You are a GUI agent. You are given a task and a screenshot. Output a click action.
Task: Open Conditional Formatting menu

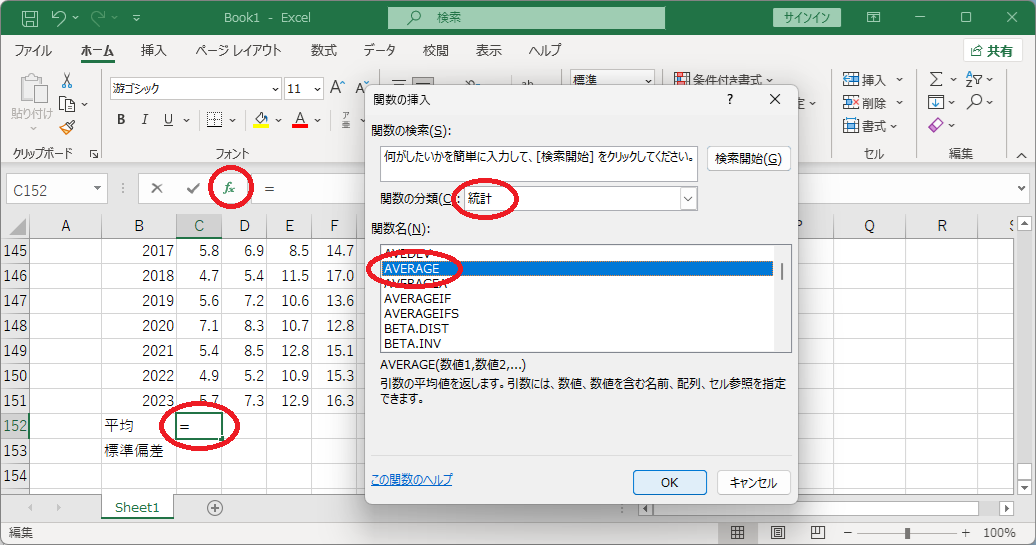tap(724, 79)
